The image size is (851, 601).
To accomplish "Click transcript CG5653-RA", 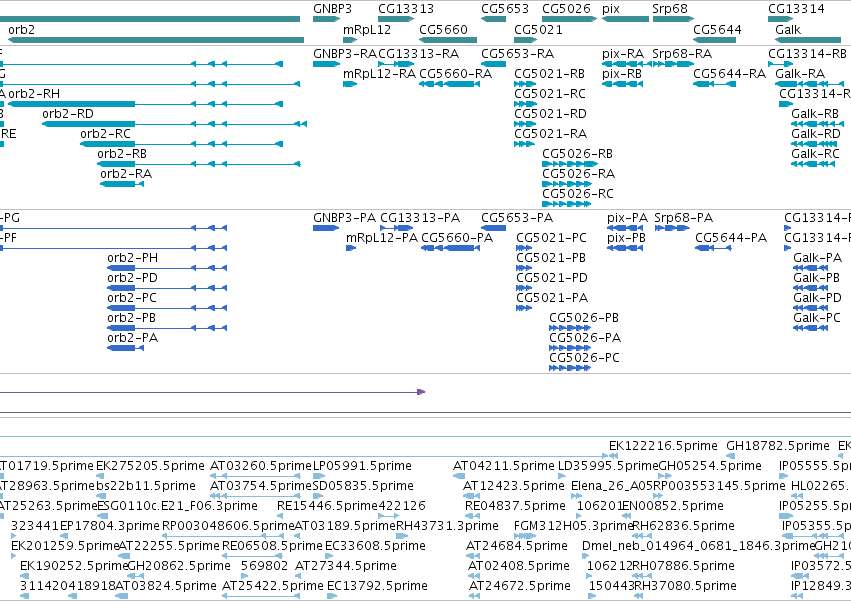I will click(517, 54).
